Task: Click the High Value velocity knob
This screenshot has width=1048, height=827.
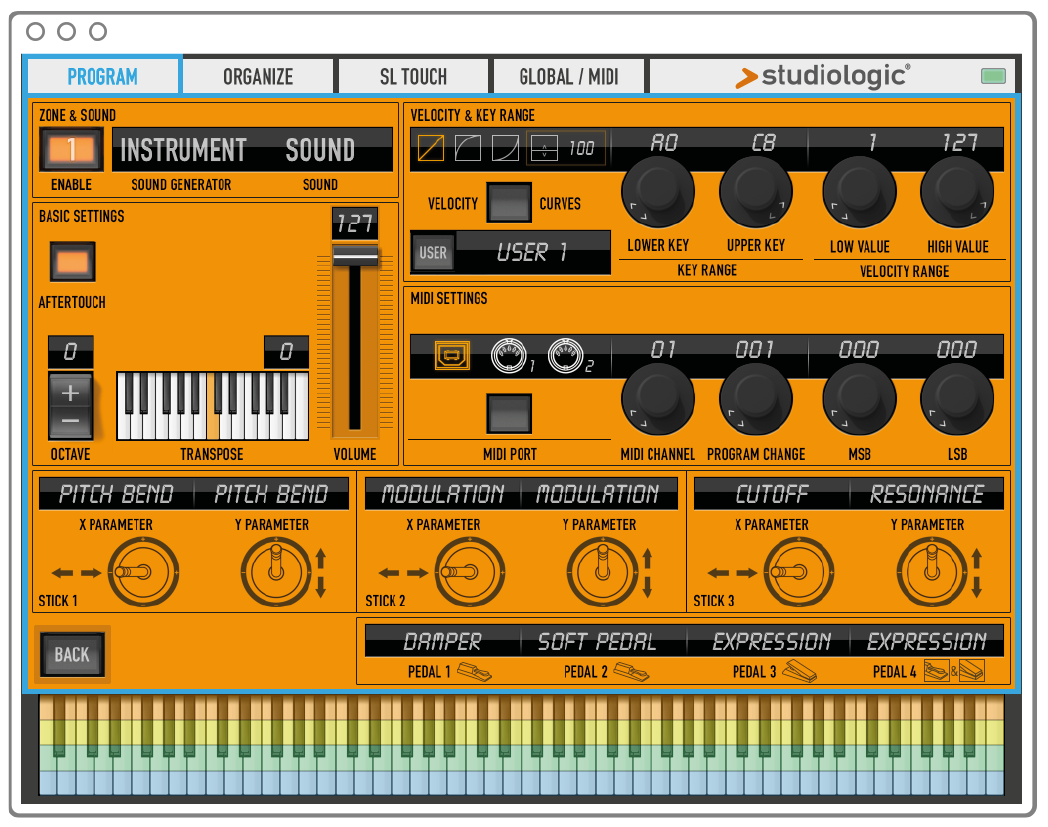Action: [957, 192]
